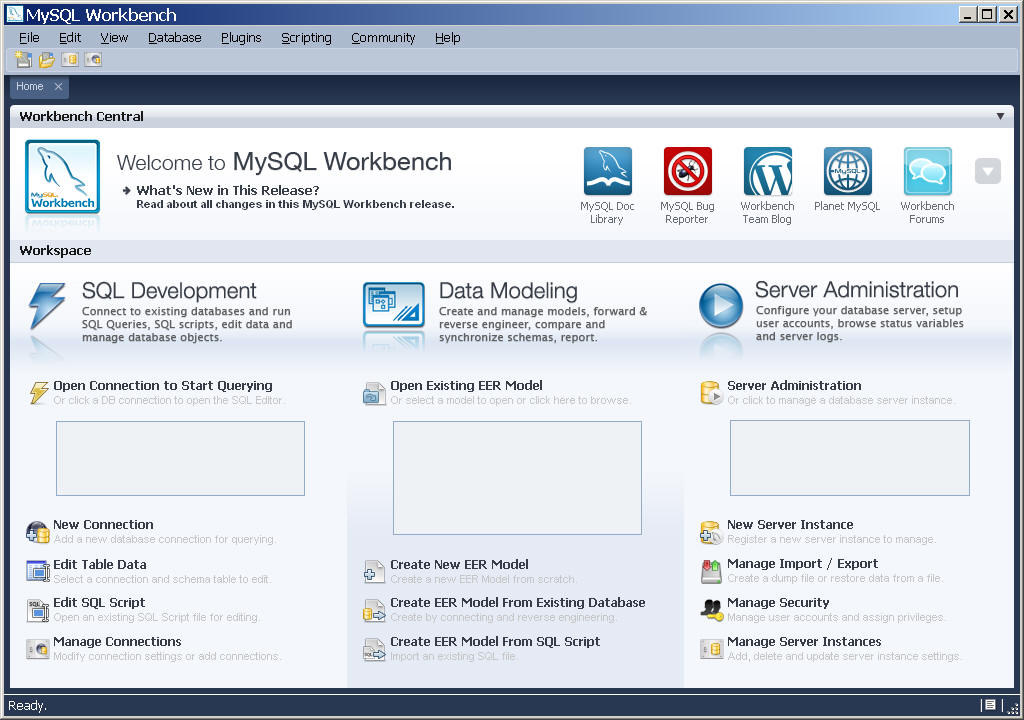Click the Manage Server Instances link

805,642
